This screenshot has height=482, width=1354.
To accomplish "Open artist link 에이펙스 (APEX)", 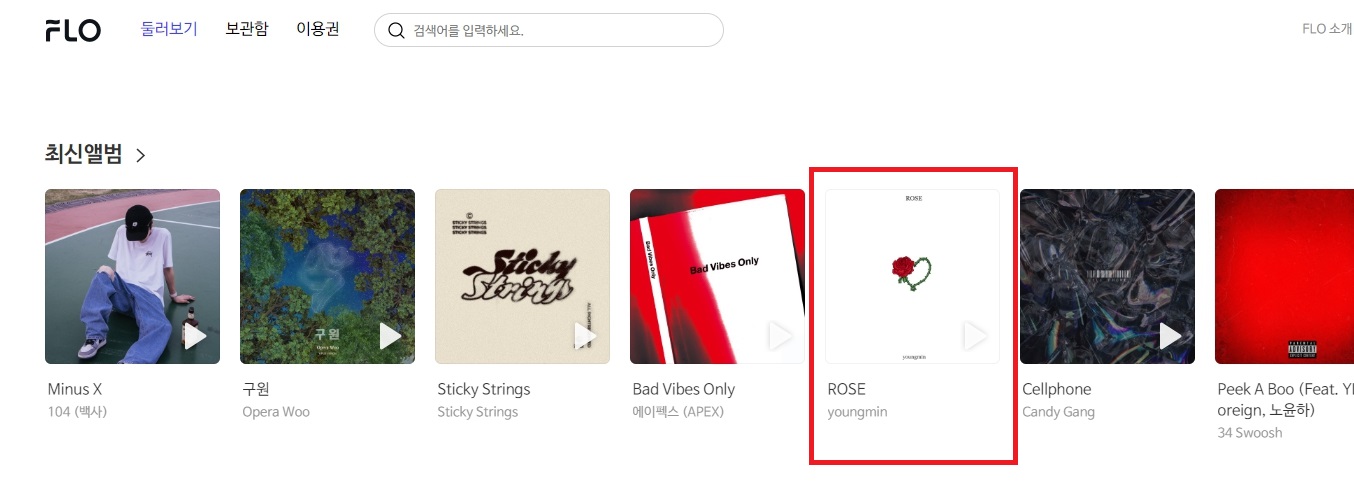I will point(678,412).
